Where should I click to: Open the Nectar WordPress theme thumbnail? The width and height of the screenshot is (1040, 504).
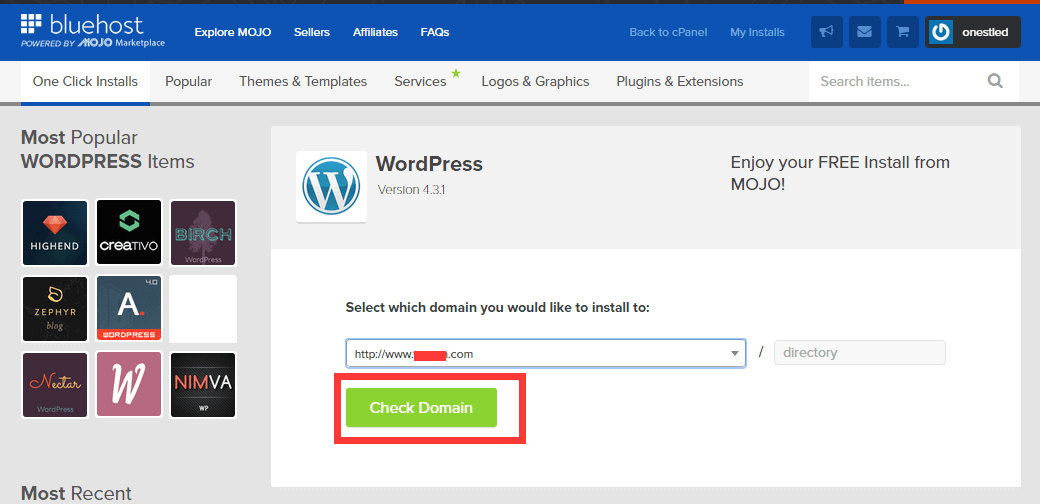[x=55, y=385]
